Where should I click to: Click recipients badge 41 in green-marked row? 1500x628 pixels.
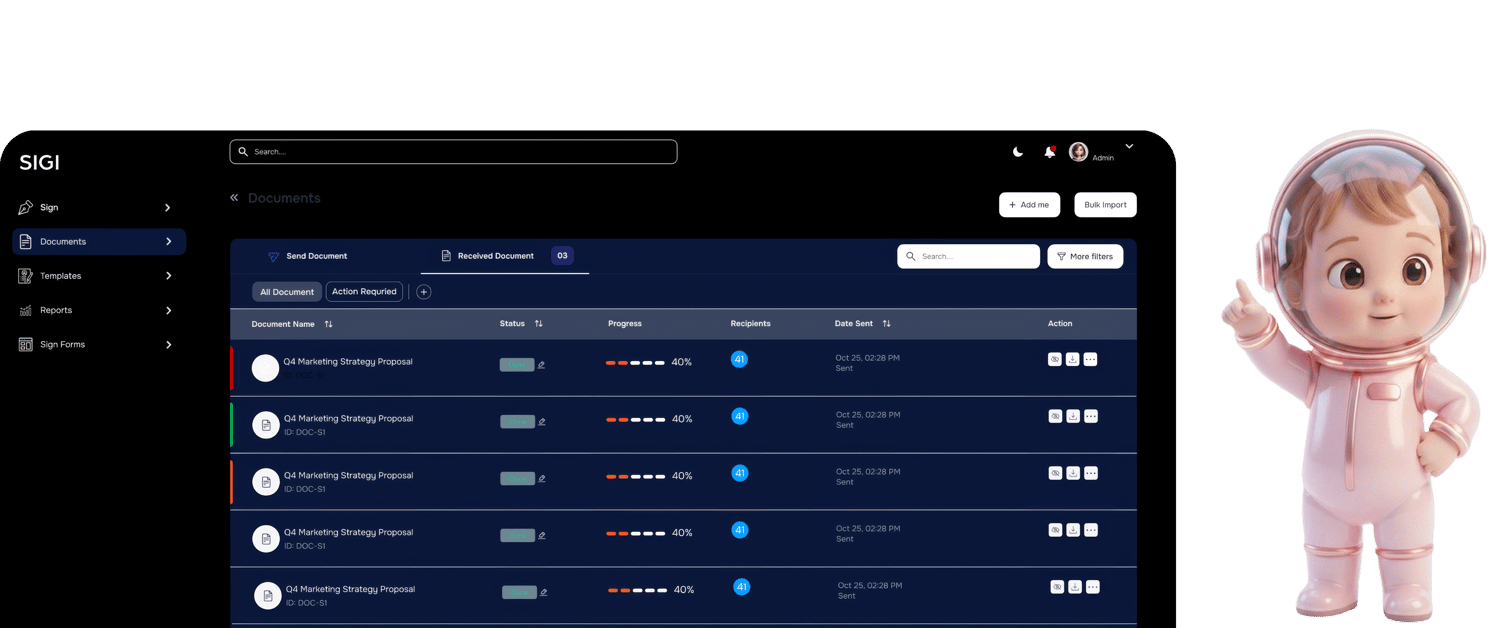740,416
